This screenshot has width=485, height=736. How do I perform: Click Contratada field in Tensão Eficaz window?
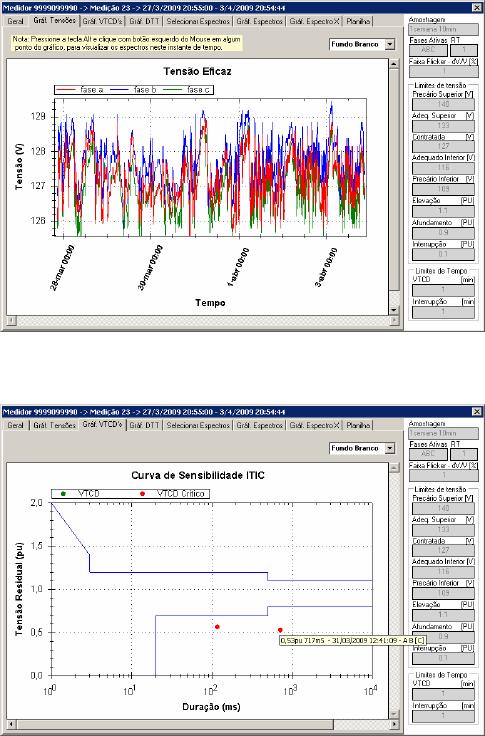tap(444, 146)
